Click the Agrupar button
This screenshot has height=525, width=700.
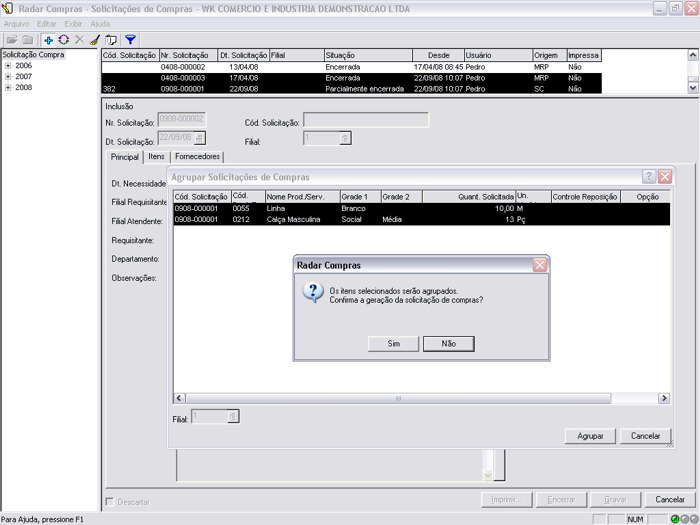[590, 436]
